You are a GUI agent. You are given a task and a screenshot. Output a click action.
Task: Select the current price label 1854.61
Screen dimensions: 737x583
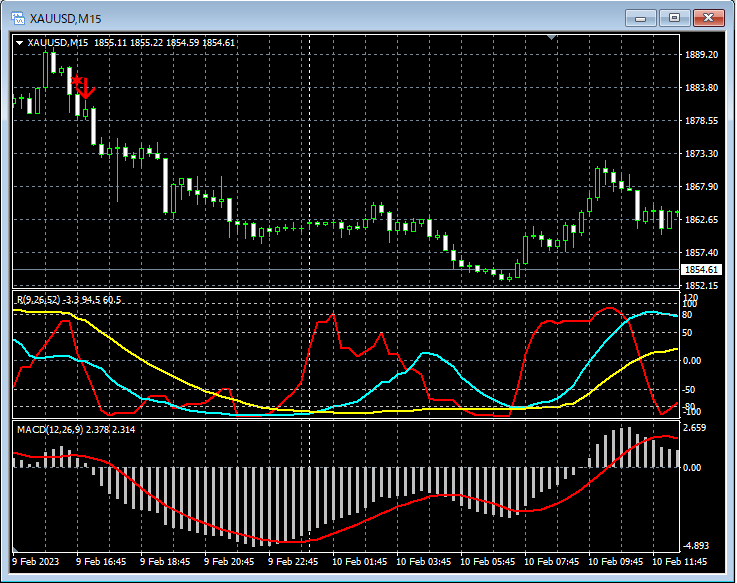coord(701,270)
